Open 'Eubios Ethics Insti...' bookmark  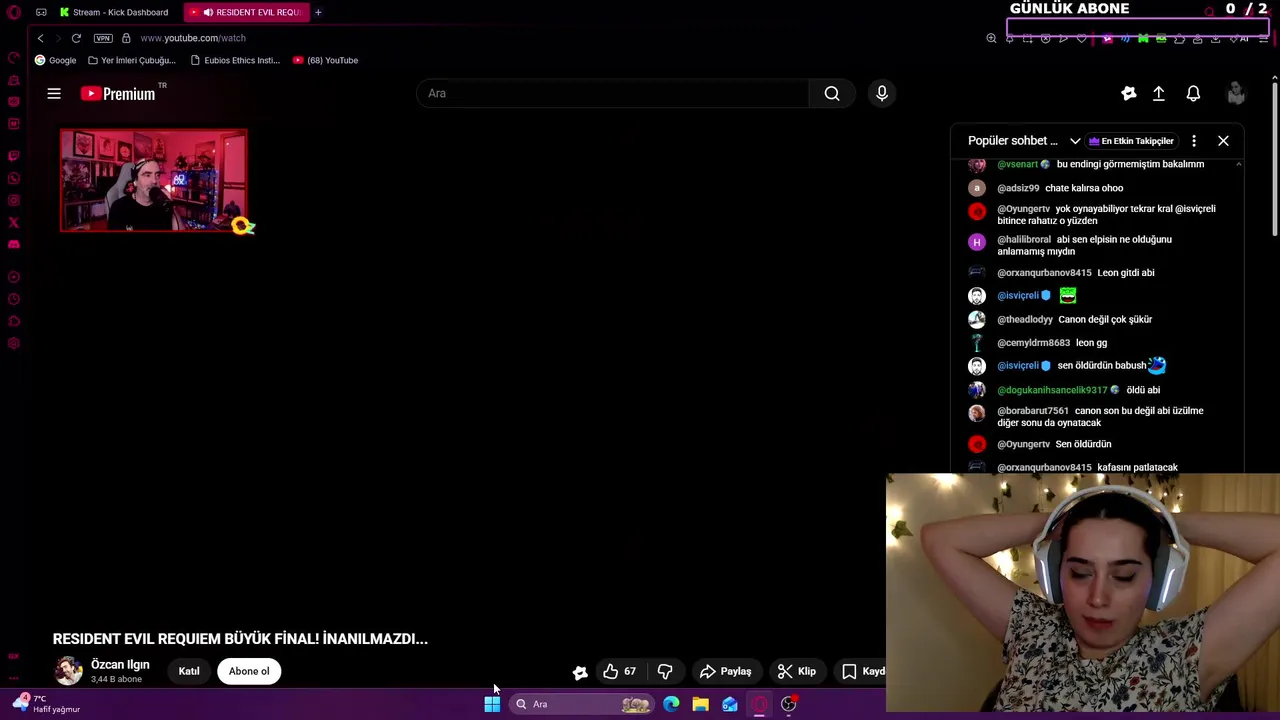235,60
